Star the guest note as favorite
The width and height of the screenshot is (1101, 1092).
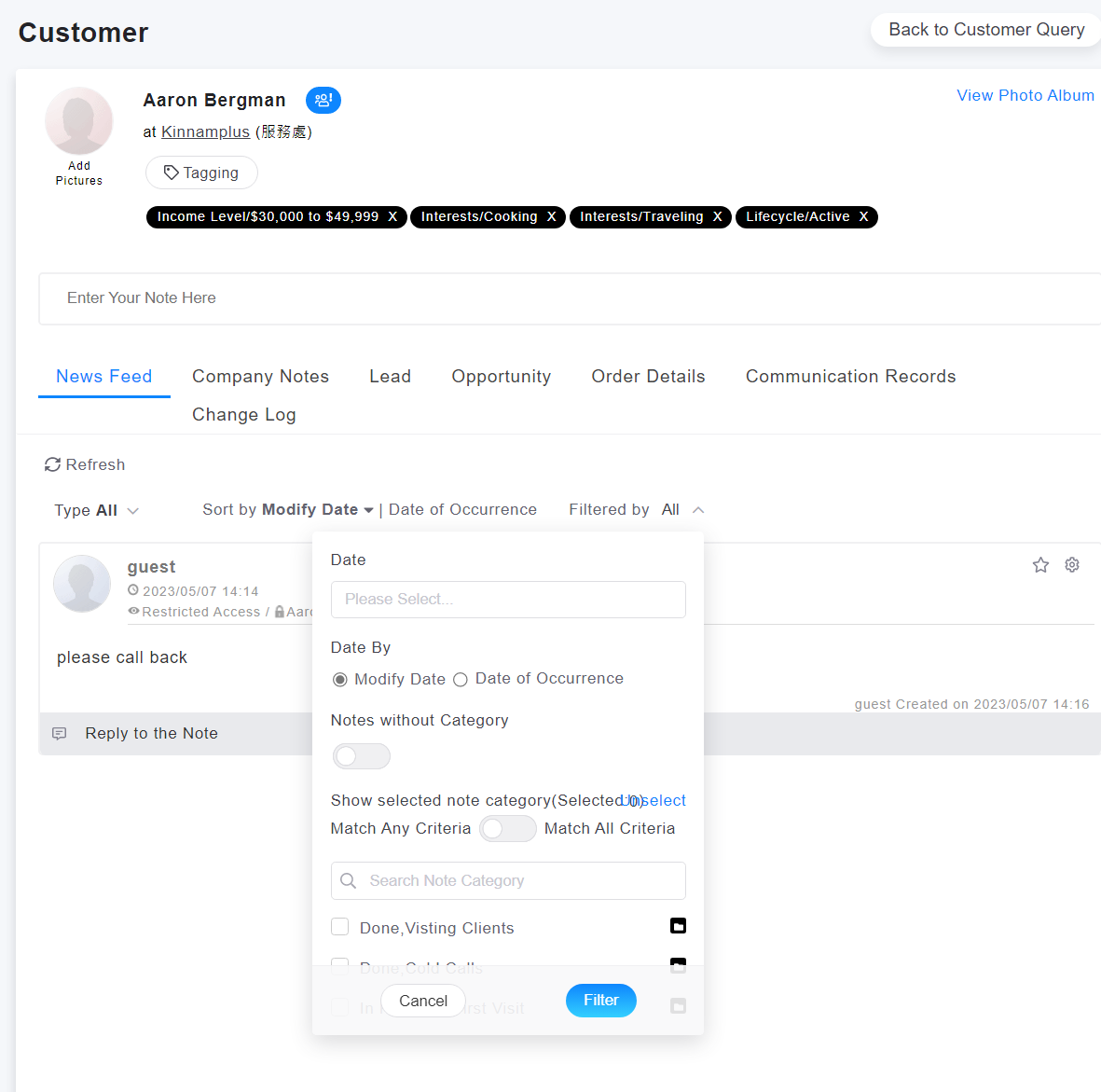click(1040, 565)
